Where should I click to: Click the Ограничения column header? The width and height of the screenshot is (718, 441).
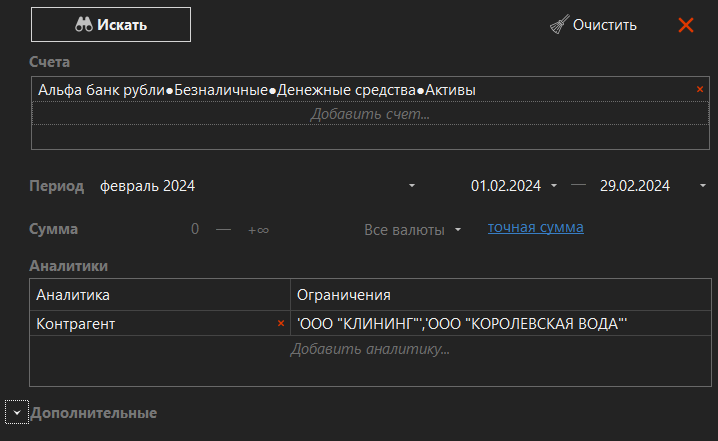pos(500,295)
